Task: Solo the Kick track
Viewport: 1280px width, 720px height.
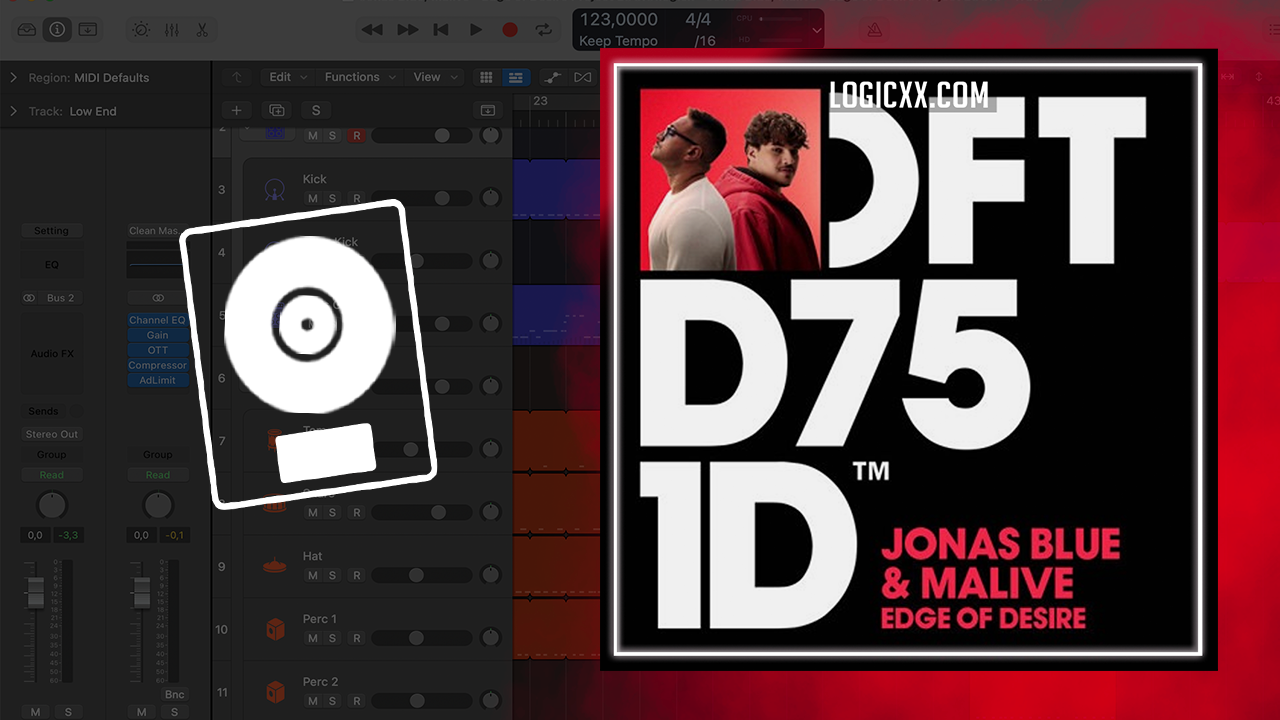Action: 333,198
